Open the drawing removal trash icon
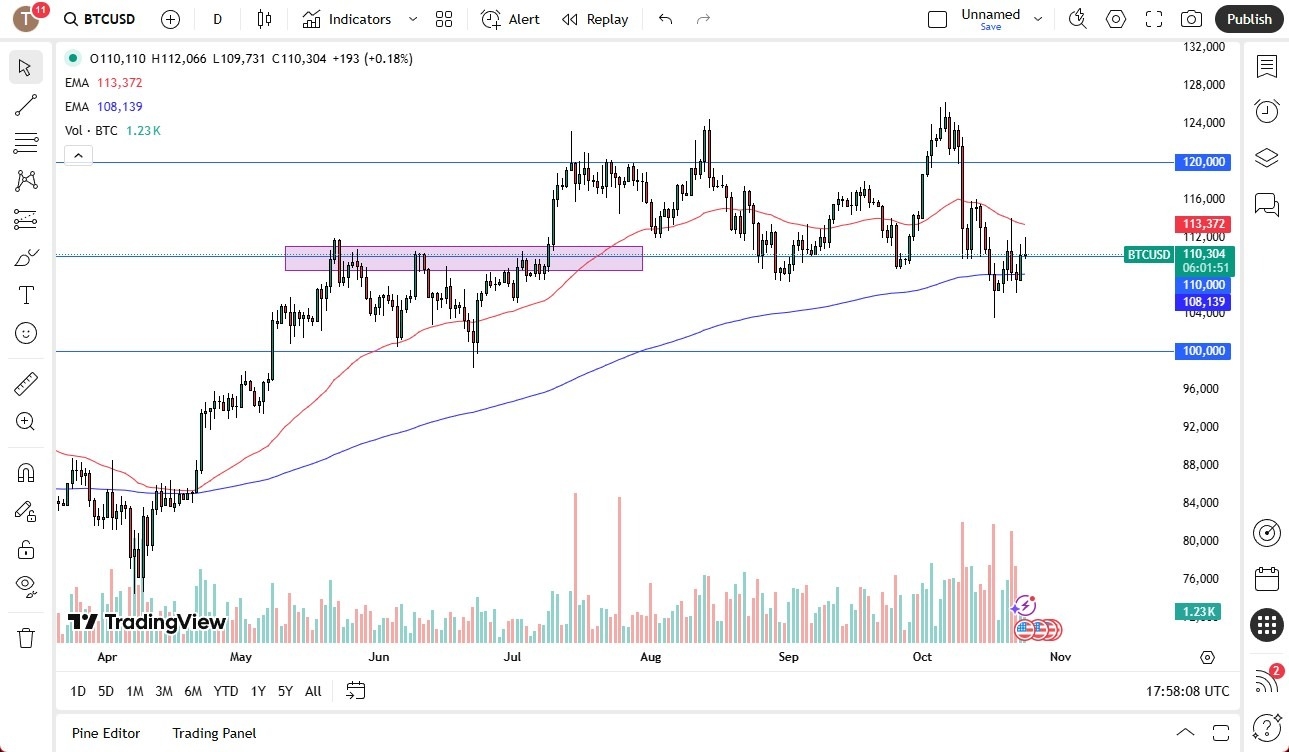Image resolution: width=1289 pixels, height=752 pixels. coord(25,637)
